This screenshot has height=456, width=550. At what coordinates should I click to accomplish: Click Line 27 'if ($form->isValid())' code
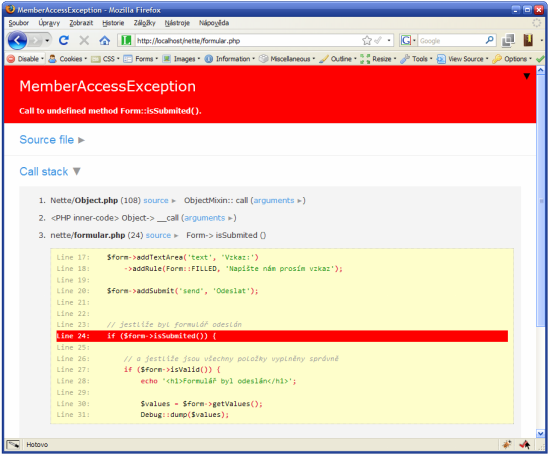pyautogui.click(x=172, y=370)
